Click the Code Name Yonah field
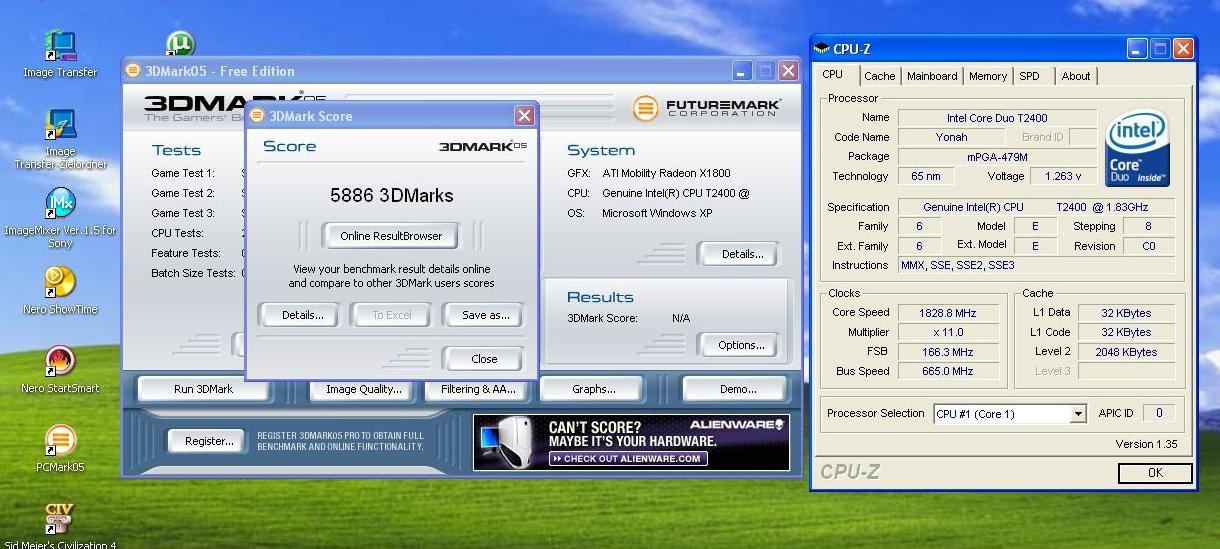 [951, 137]
